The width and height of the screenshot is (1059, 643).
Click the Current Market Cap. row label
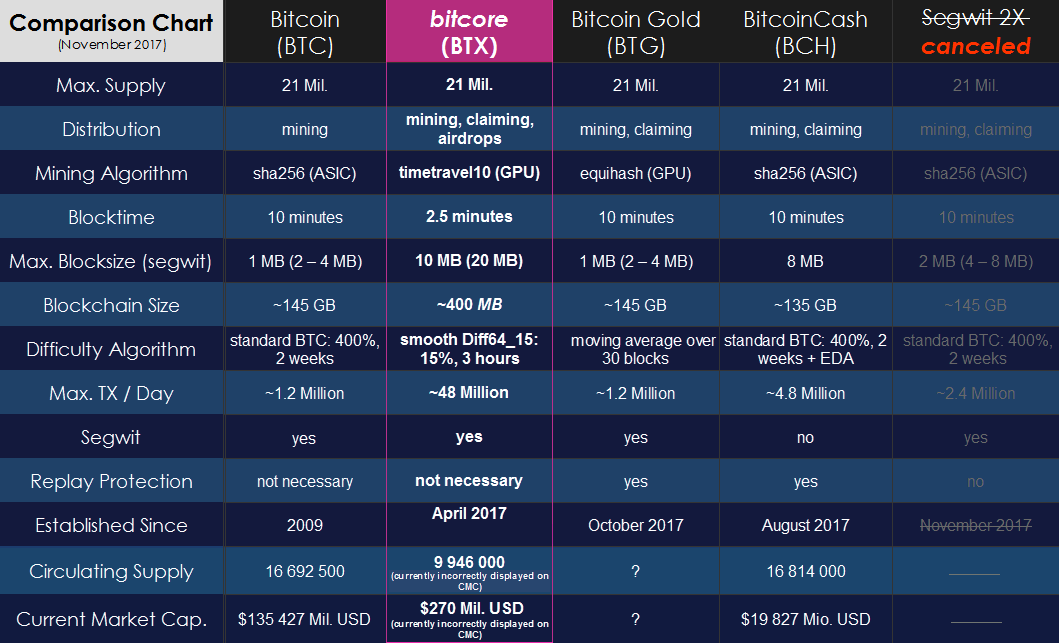[111, 619]
